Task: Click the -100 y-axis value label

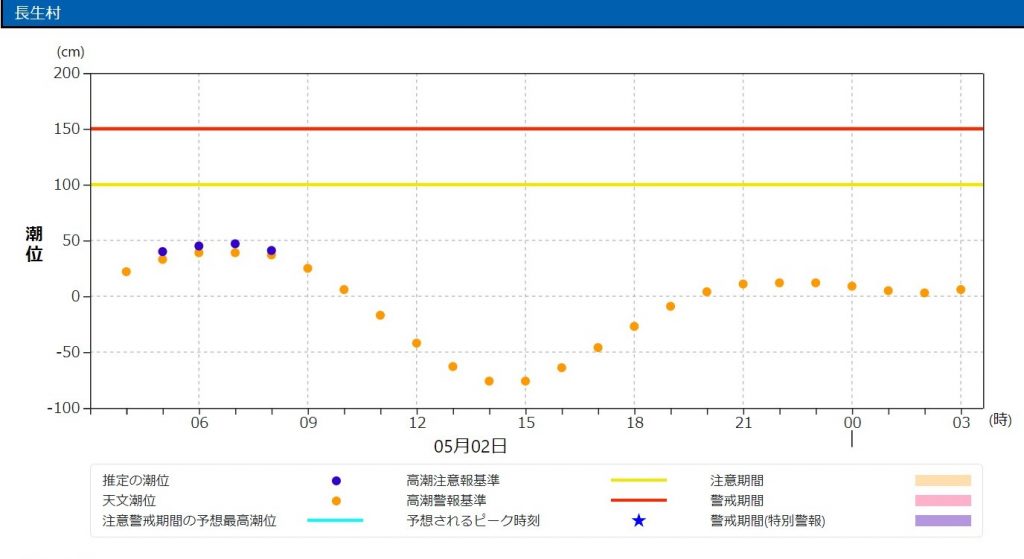Action: coord(63,408)
